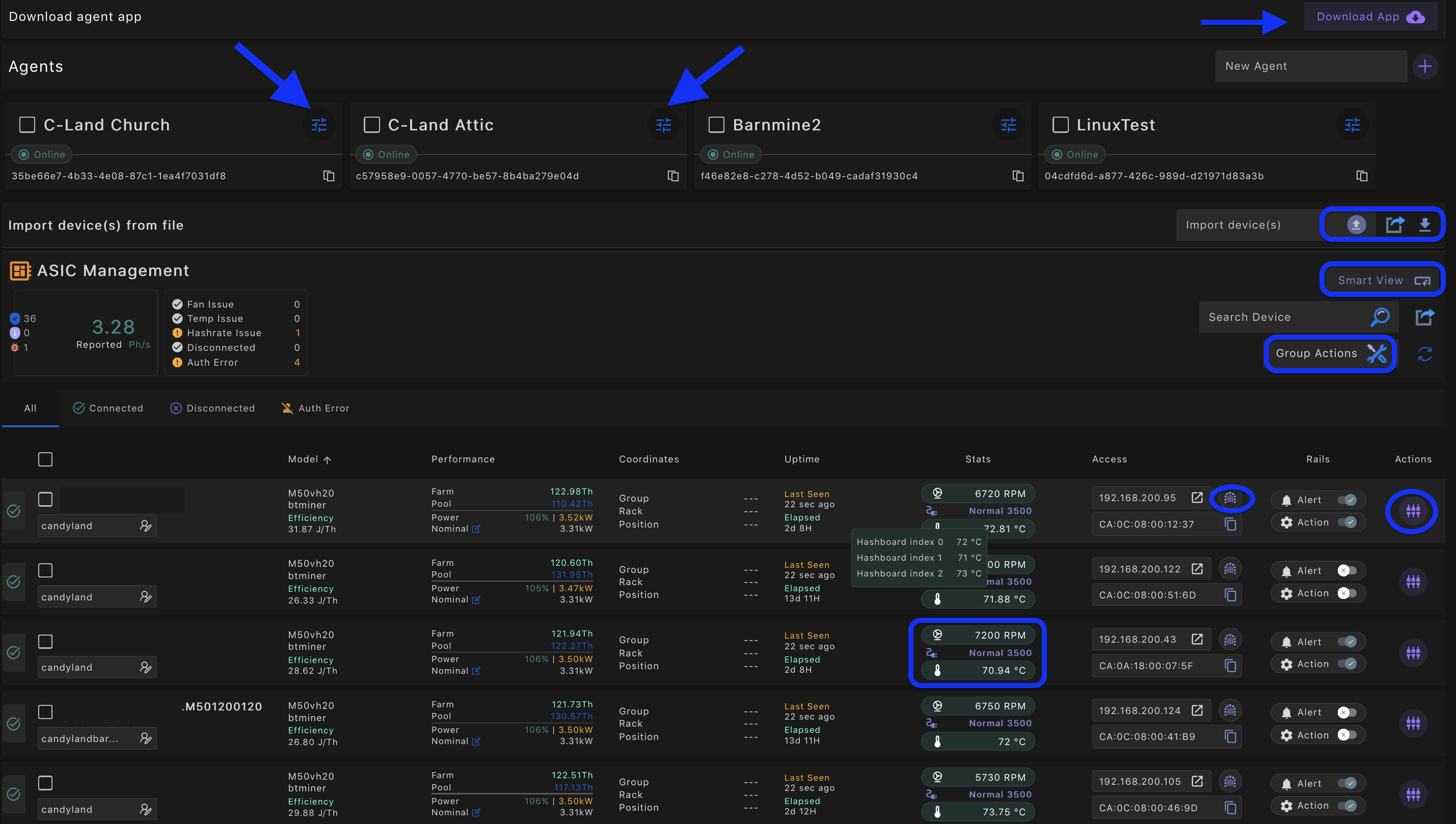The image size is (1456, 824).
Task: Open external link for IP 192.168.200.43
Action: click(1198, 639)
